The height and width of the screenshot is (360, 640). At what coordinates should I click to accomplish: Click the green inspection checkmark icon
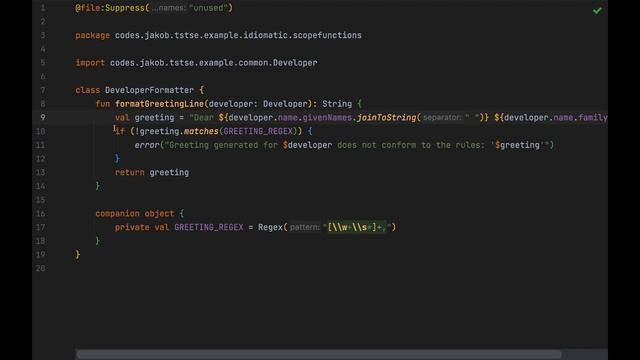click(597, 11)
